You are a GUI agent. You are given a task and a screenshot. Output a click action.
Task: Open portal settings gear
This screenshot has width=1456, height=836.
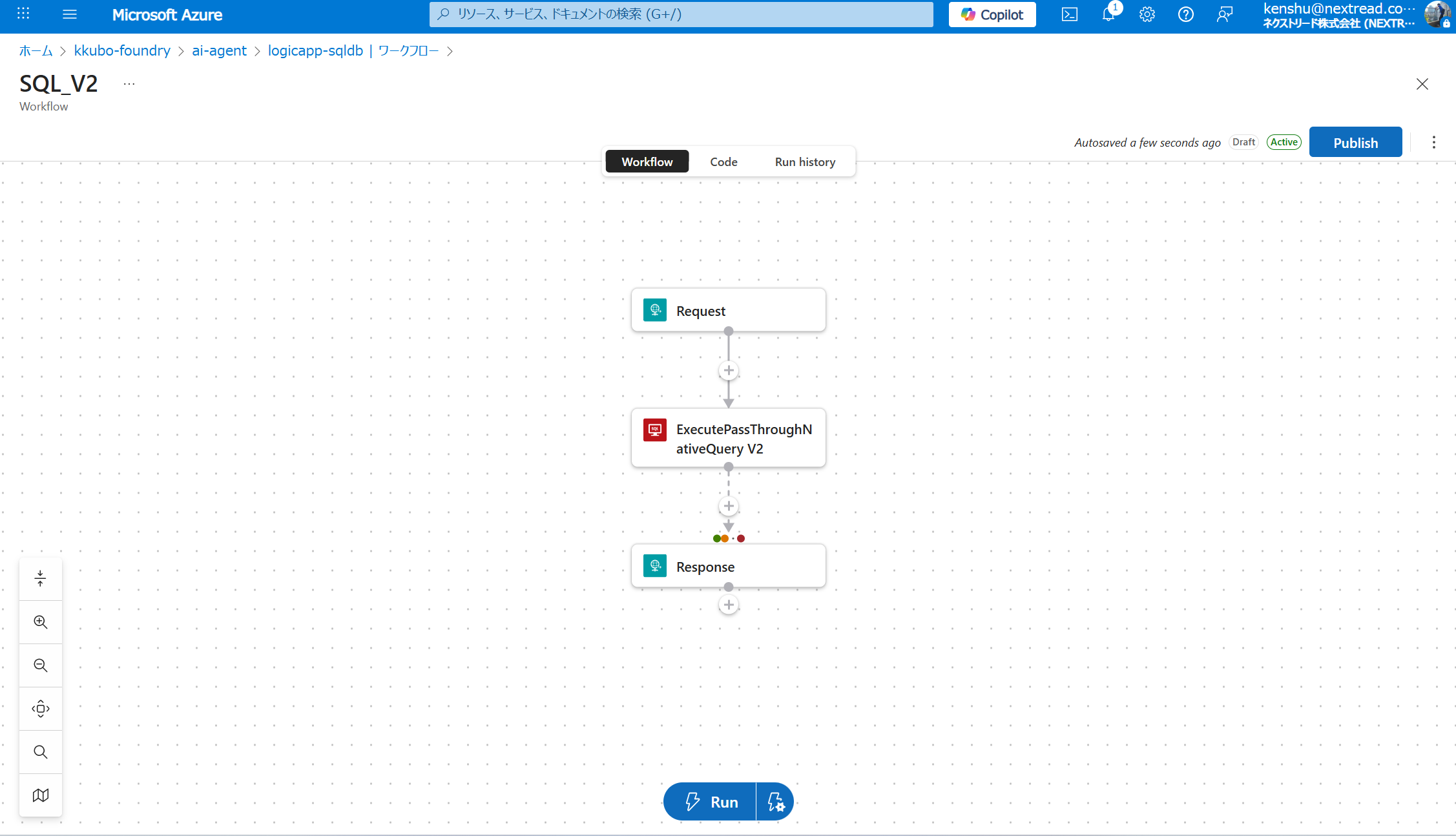(x=1147, y=14)
